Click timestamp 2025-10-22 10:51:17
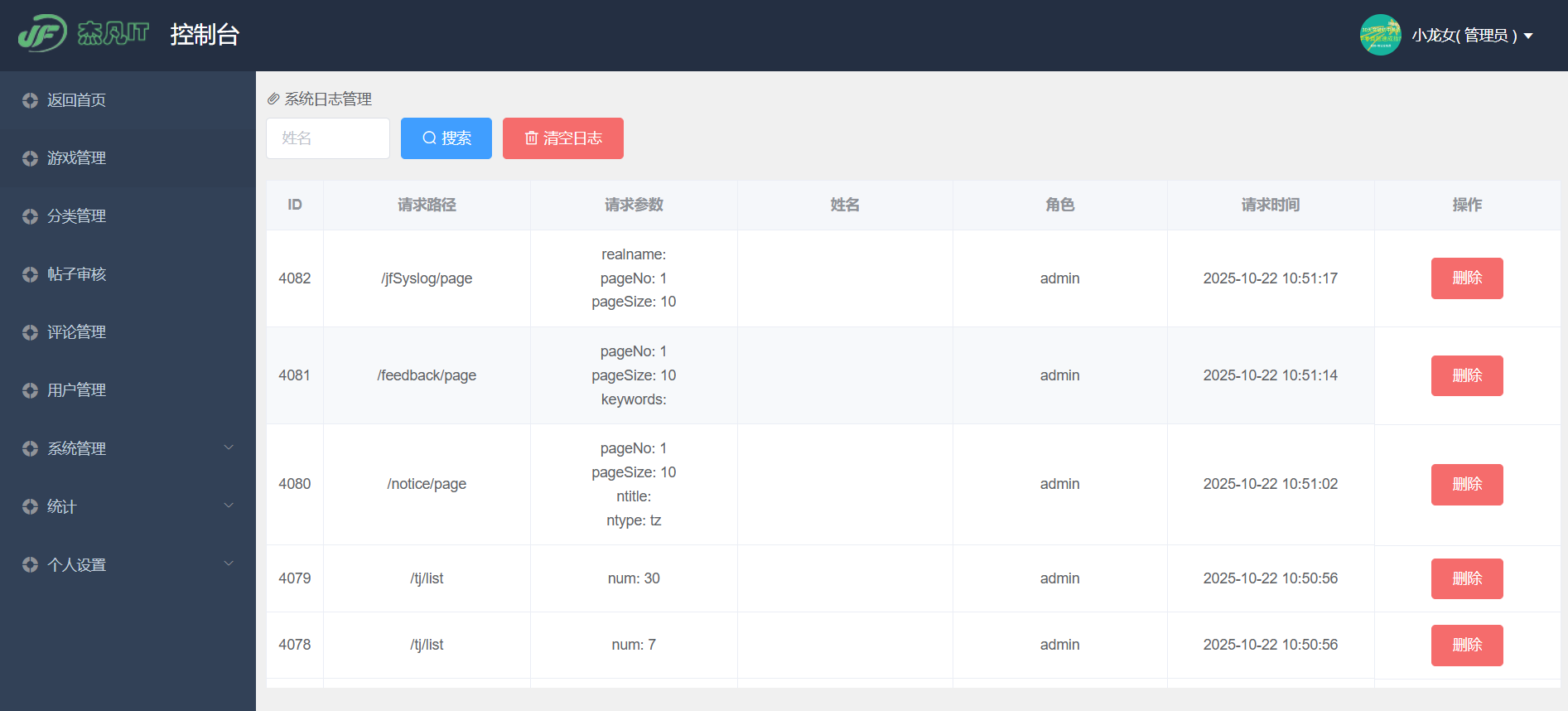Image resolution: width=1568 pixels, height=711 pixels. (x=1271, y=278)
